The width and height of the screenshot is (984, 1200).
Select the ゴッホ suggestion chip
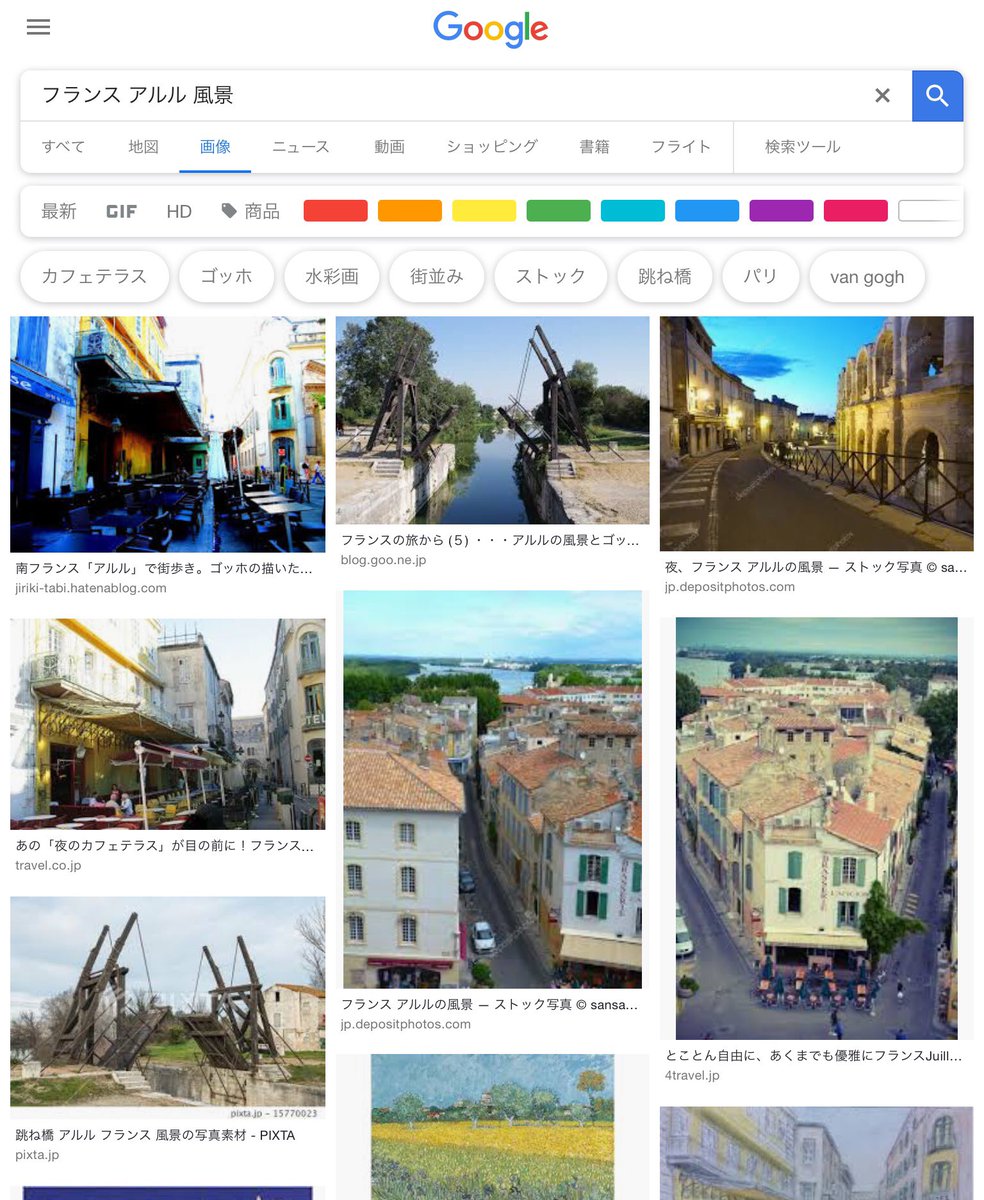pos(226,277)
